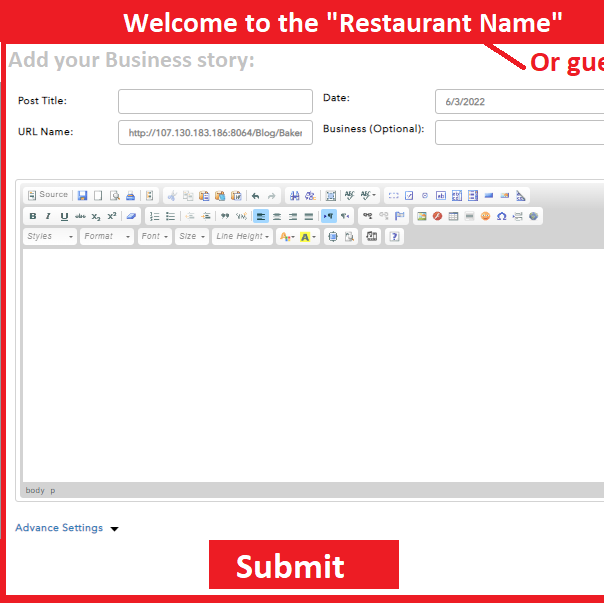Switch to Source view
Viewport: 604px width, 604px height.
point(48,196)
